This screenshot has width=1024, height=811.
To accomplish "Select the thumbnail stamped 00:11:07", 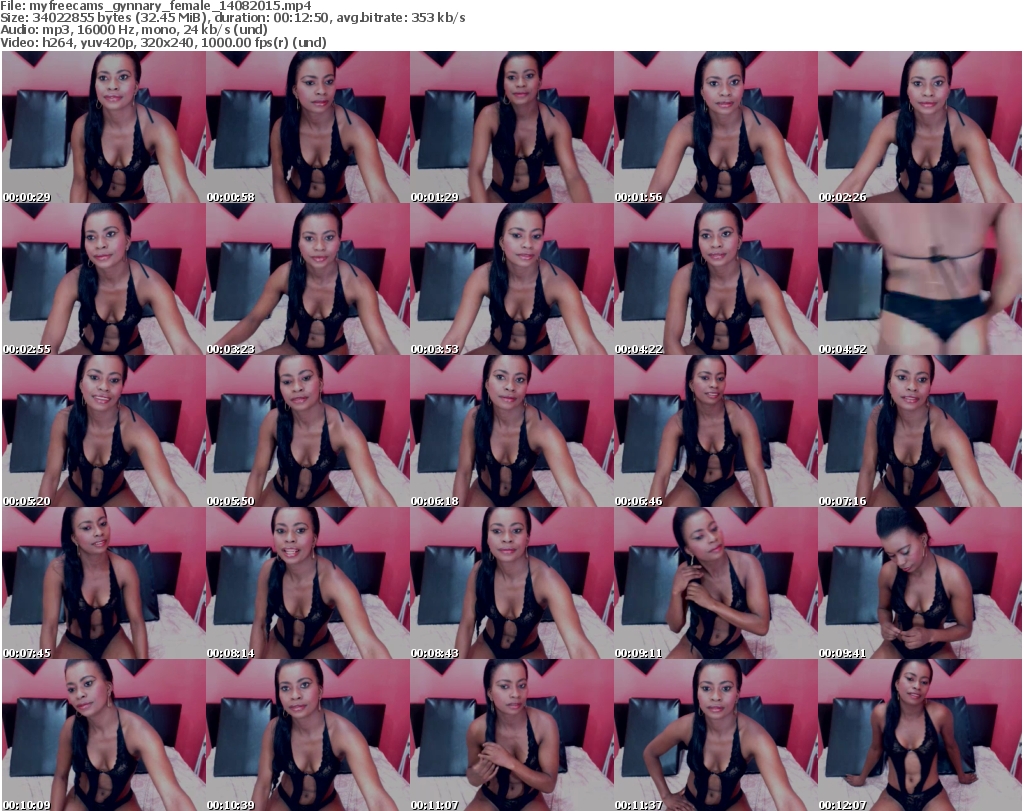I will (x=512, y=735).
